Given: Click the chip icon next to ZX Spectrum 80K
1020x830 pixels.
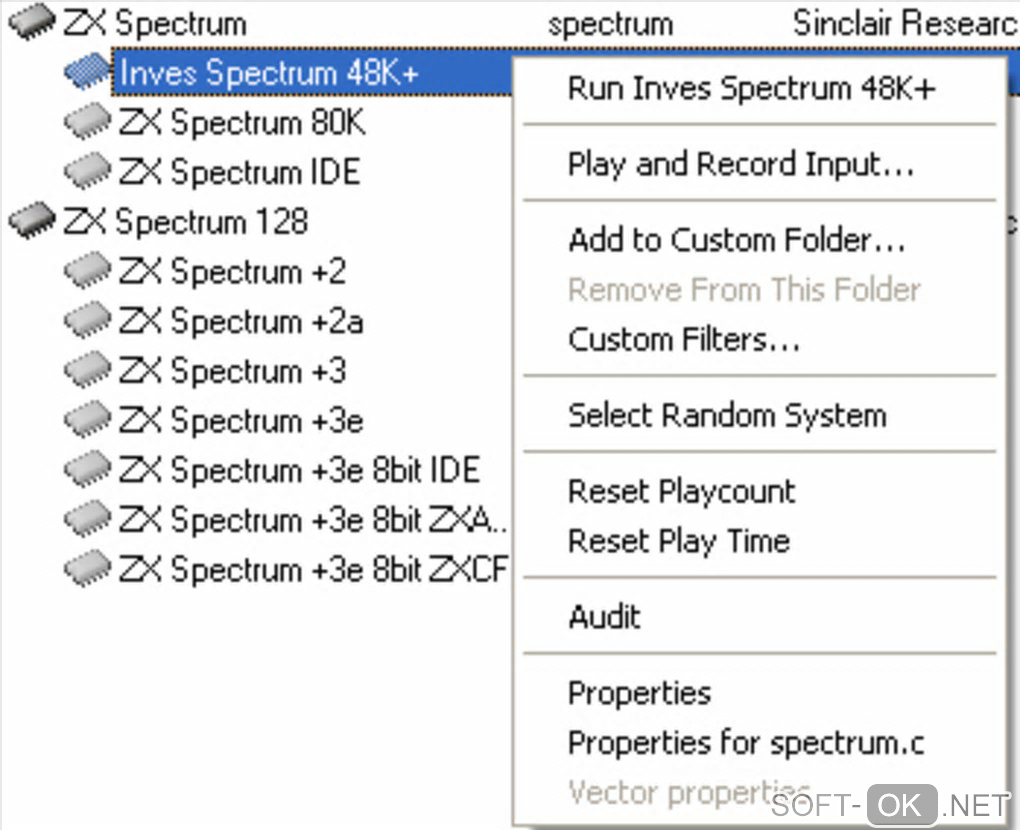Looking at the screenshot, I should pos(88,122).
